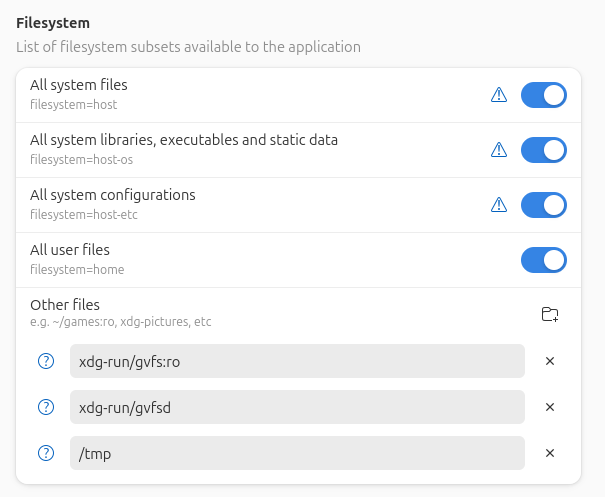Image resolution: width=605 pixels, height=497 pixels.
Task: Select the Other files row label
Action: 65,305
